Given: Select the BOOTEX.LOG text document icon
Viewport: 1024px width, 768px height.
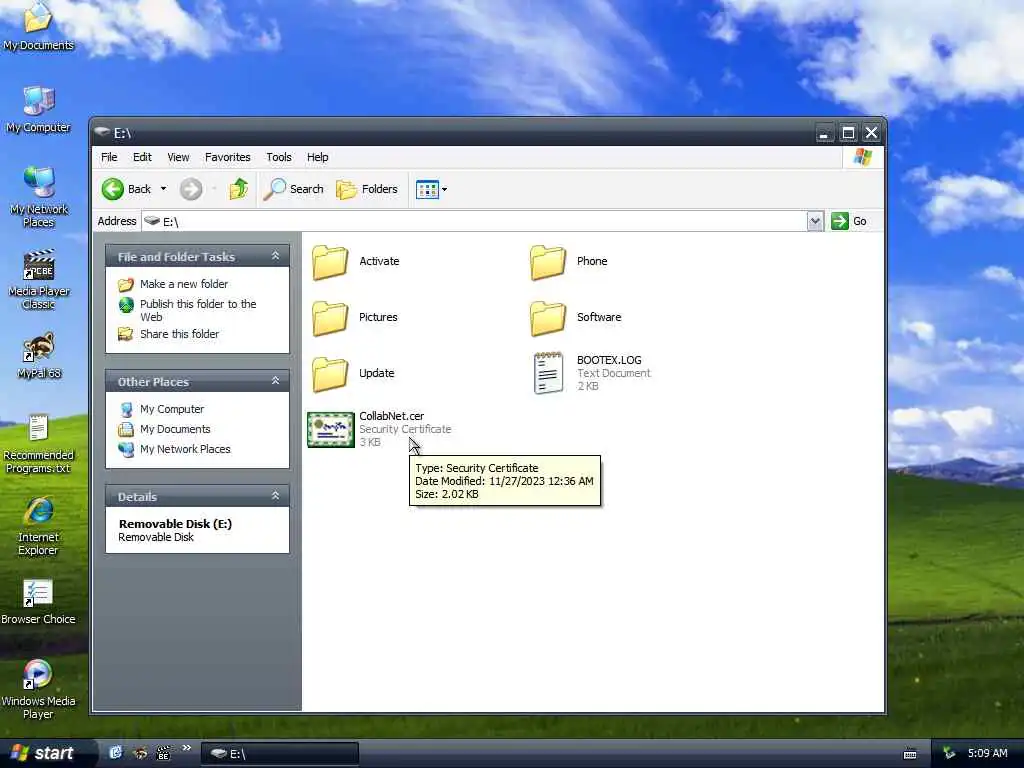Looking at the screenshot, I should 548,374.
